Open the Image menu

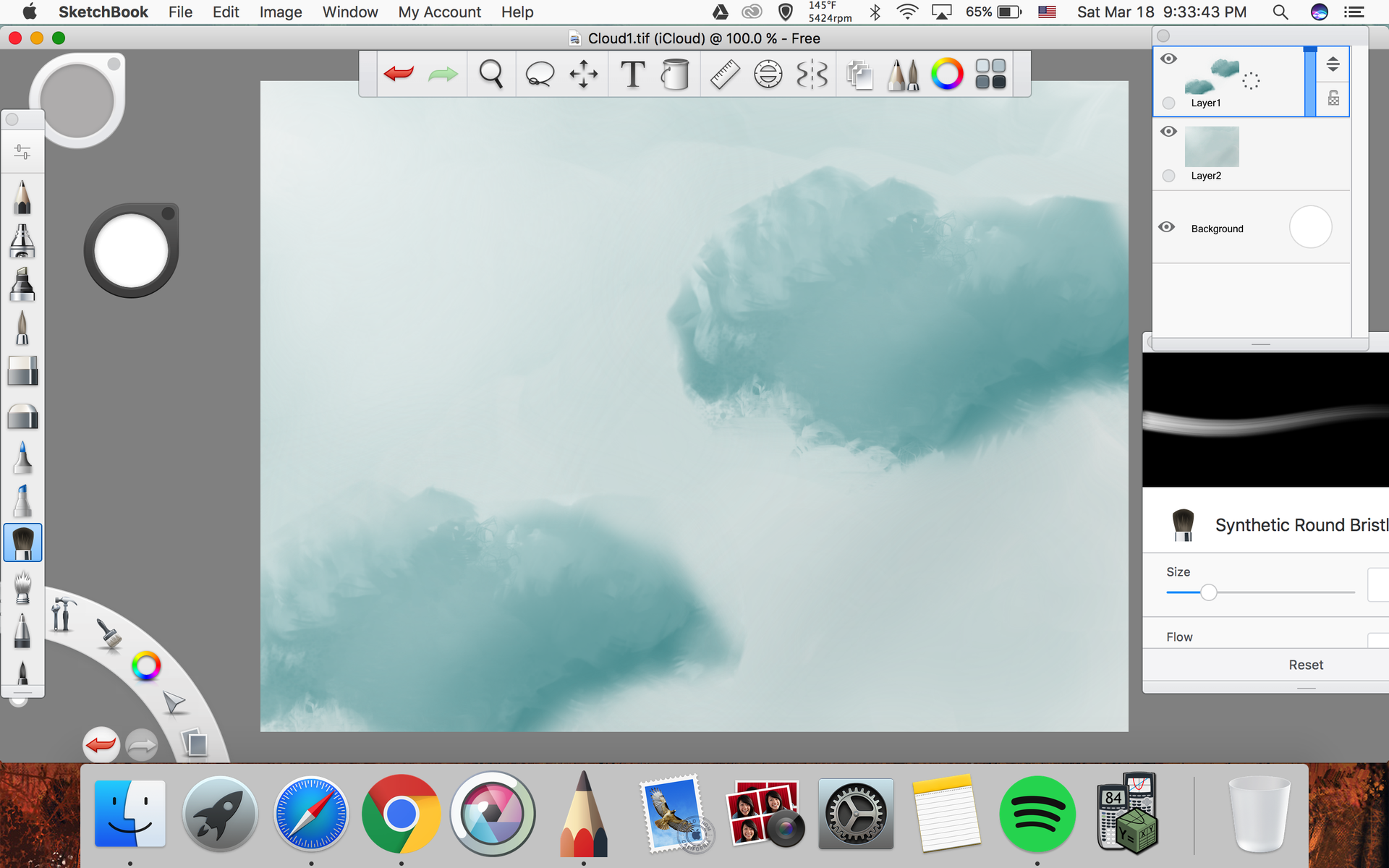point(280,12)
